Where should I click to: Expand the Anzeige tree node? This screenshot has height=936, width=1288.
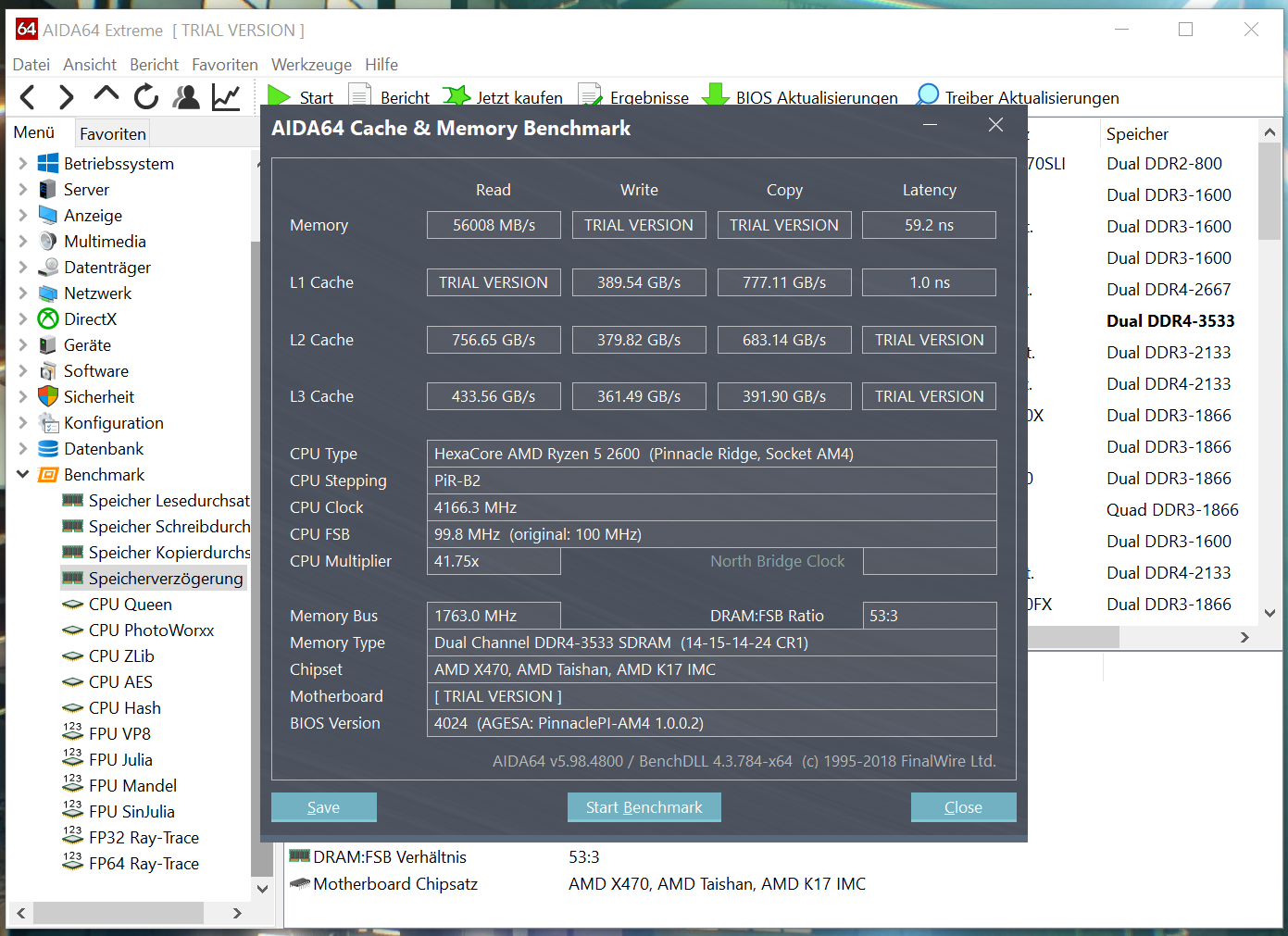[23, 216]
